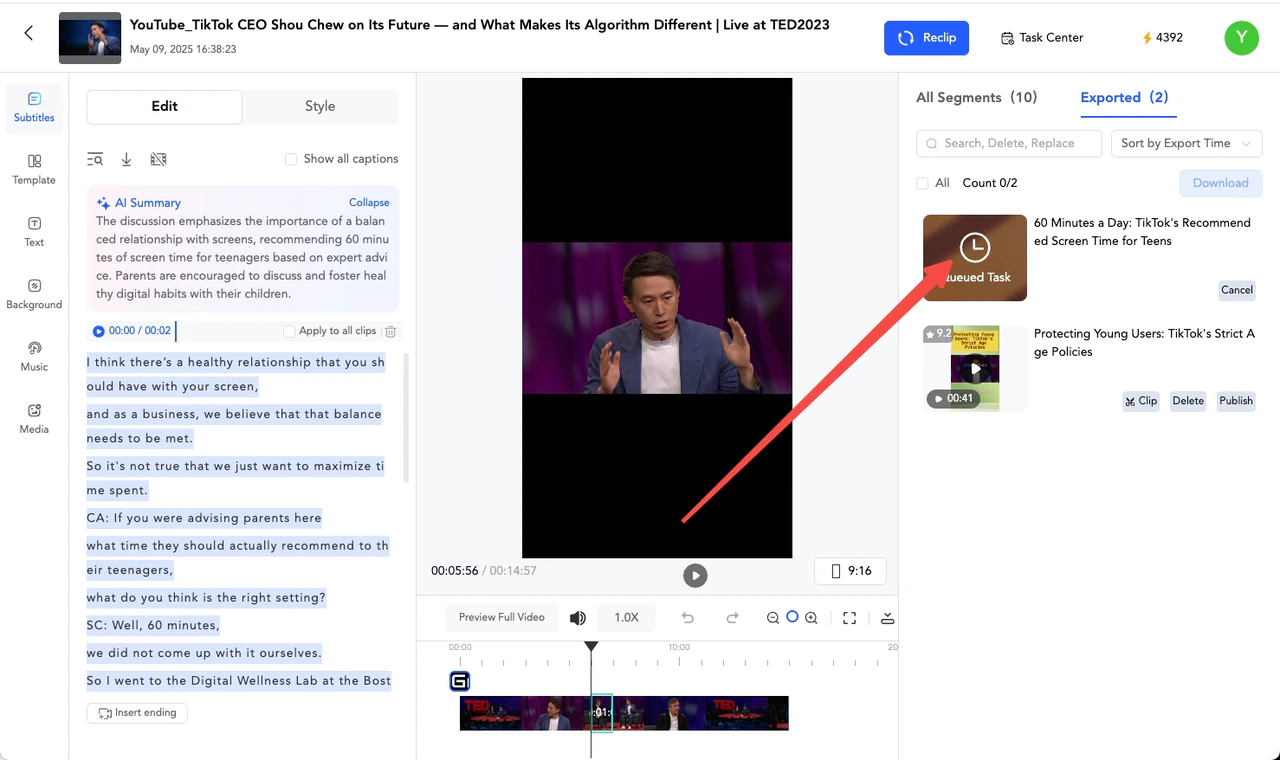Click Insert ending button
Image resolution: width=1280 pixels, height=760 pixels.
(x=137, y=713)
